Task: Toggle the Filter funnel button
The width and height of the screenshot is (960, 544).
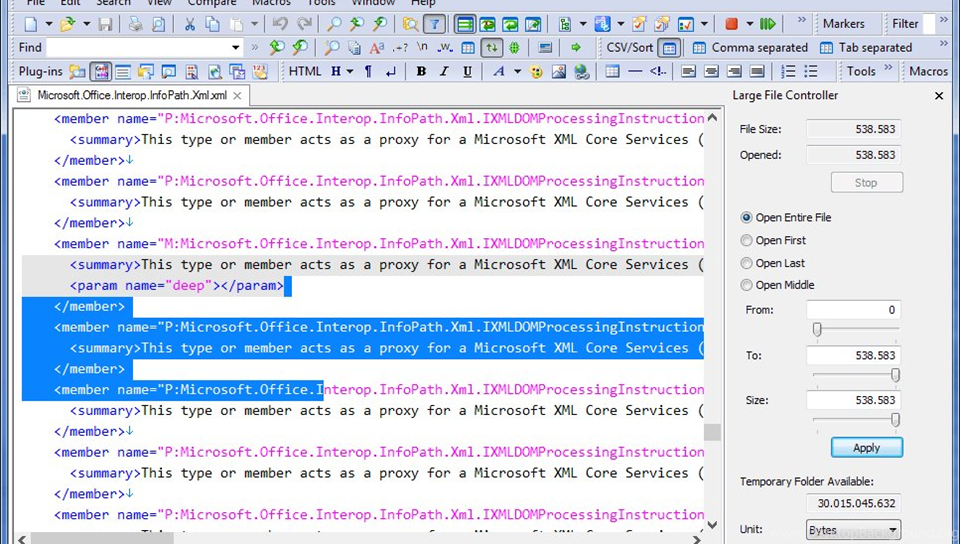Action: 434,24
